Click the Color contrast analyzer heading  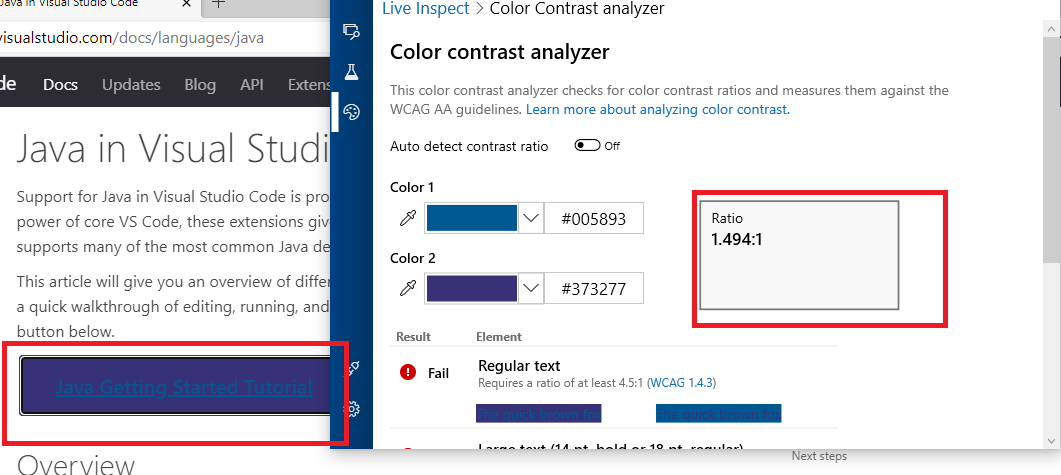point(500,52)
